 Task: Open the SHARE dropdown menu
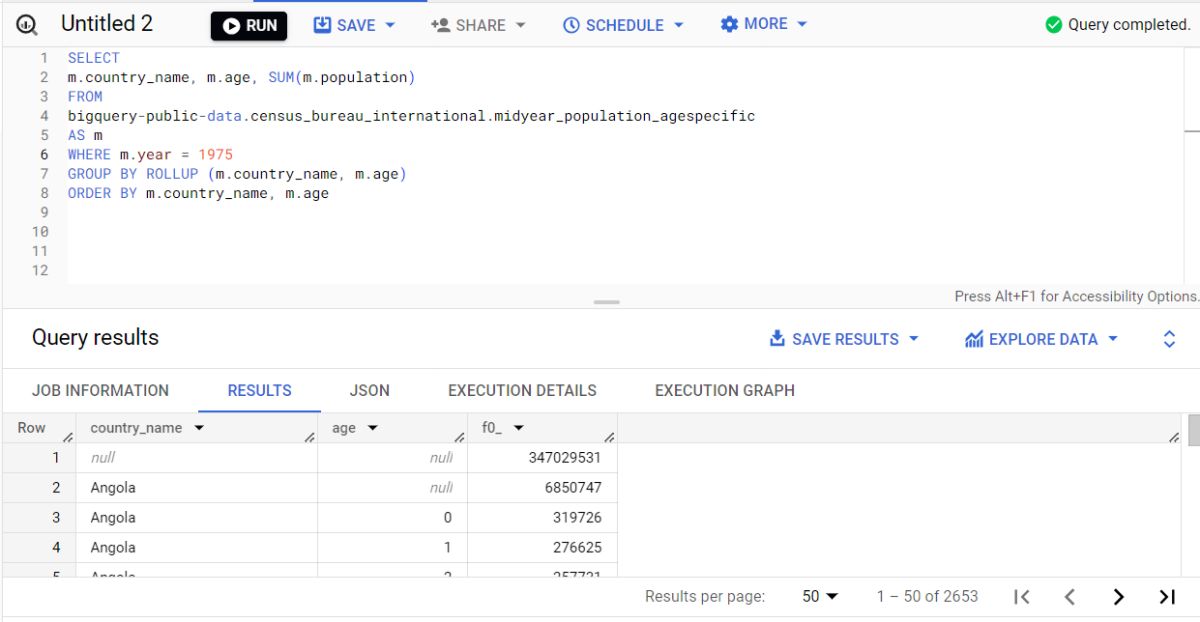(x=478, y=25)
